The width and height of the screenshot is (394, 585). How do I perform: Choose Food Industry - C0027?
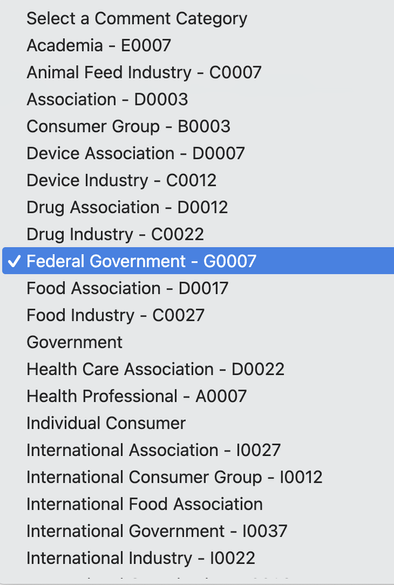pyautogui.click(x=198, y=315)
